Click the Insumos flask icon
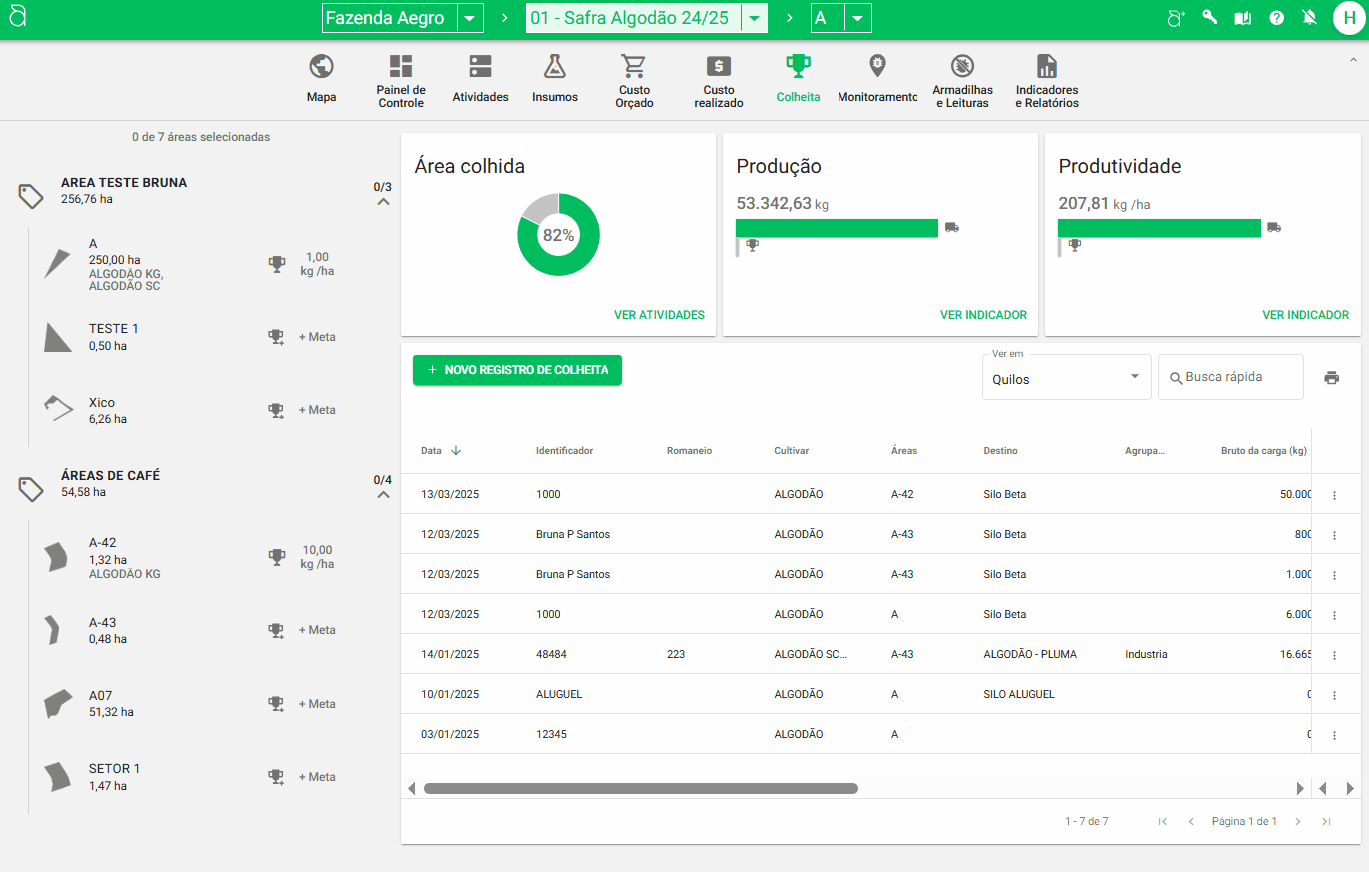Viewport: 1369px width, 872px height. (x=554, y=67)
